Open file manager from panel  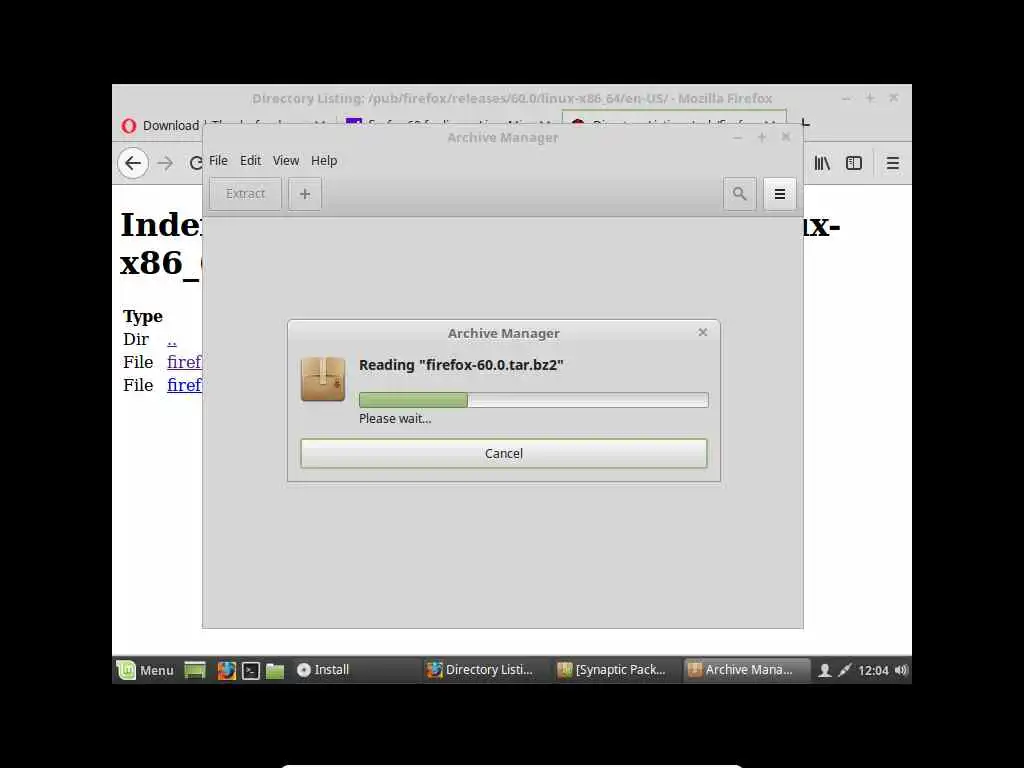point(275,671)
